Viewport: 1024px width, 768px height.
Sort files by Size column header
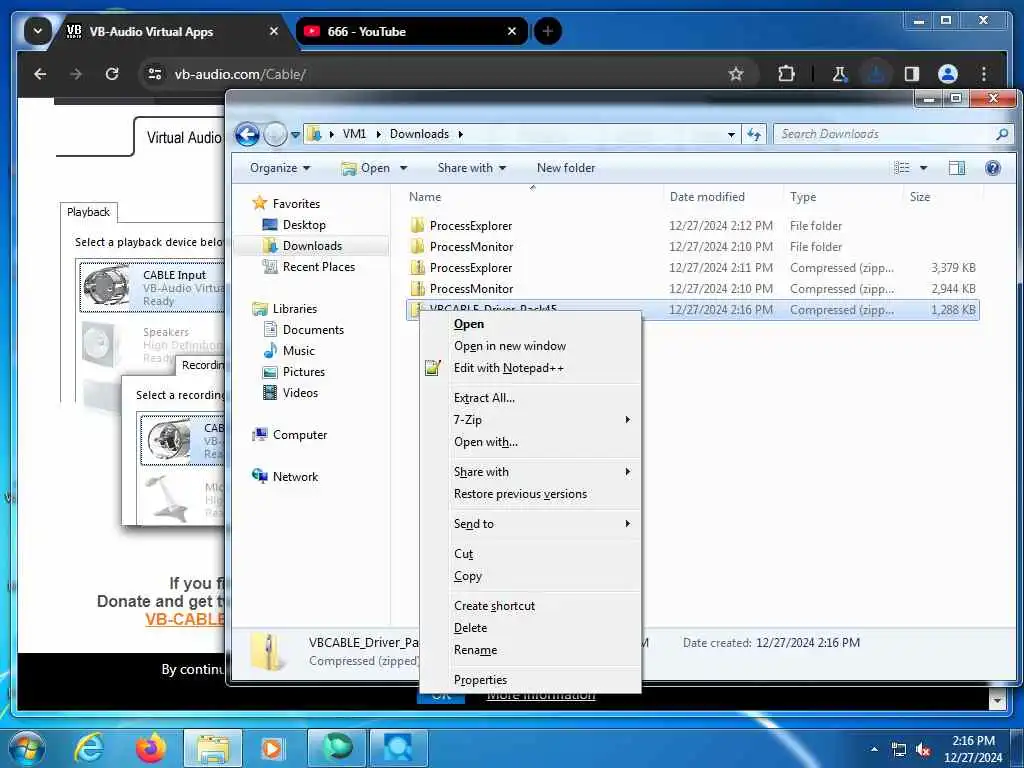point(920,197)
